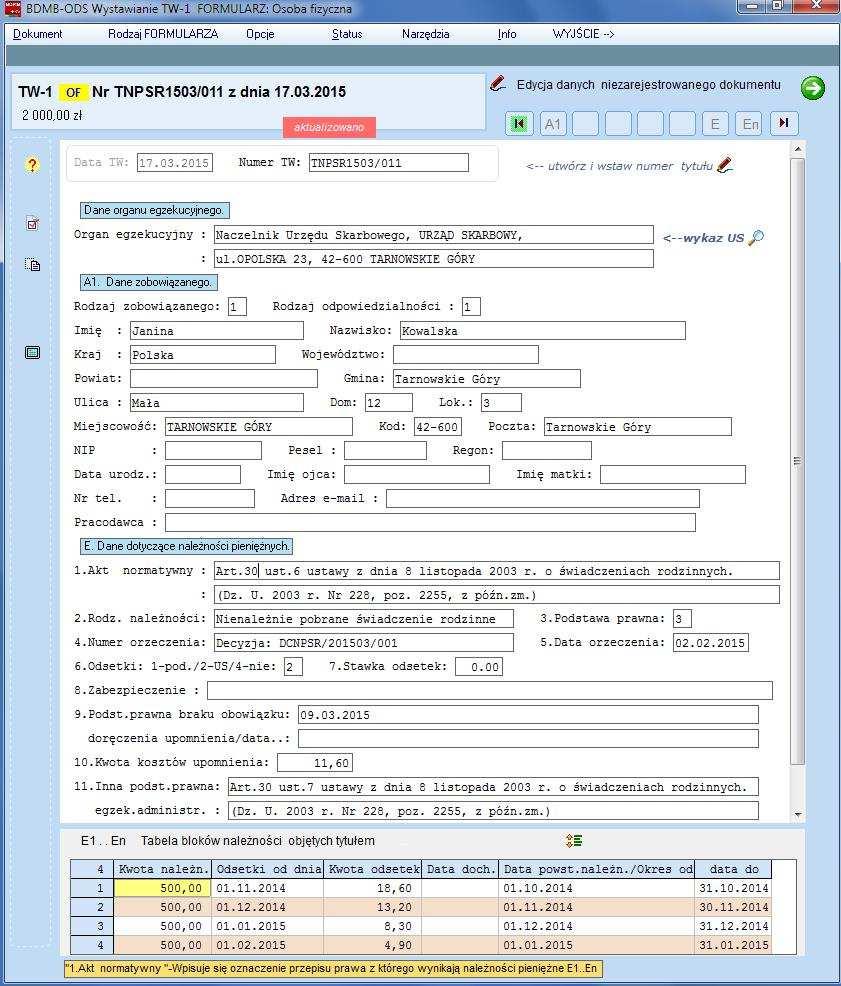Screen dimensions: 841x986
Task: Click the empty Powiat field
Action: pos(224,379)
